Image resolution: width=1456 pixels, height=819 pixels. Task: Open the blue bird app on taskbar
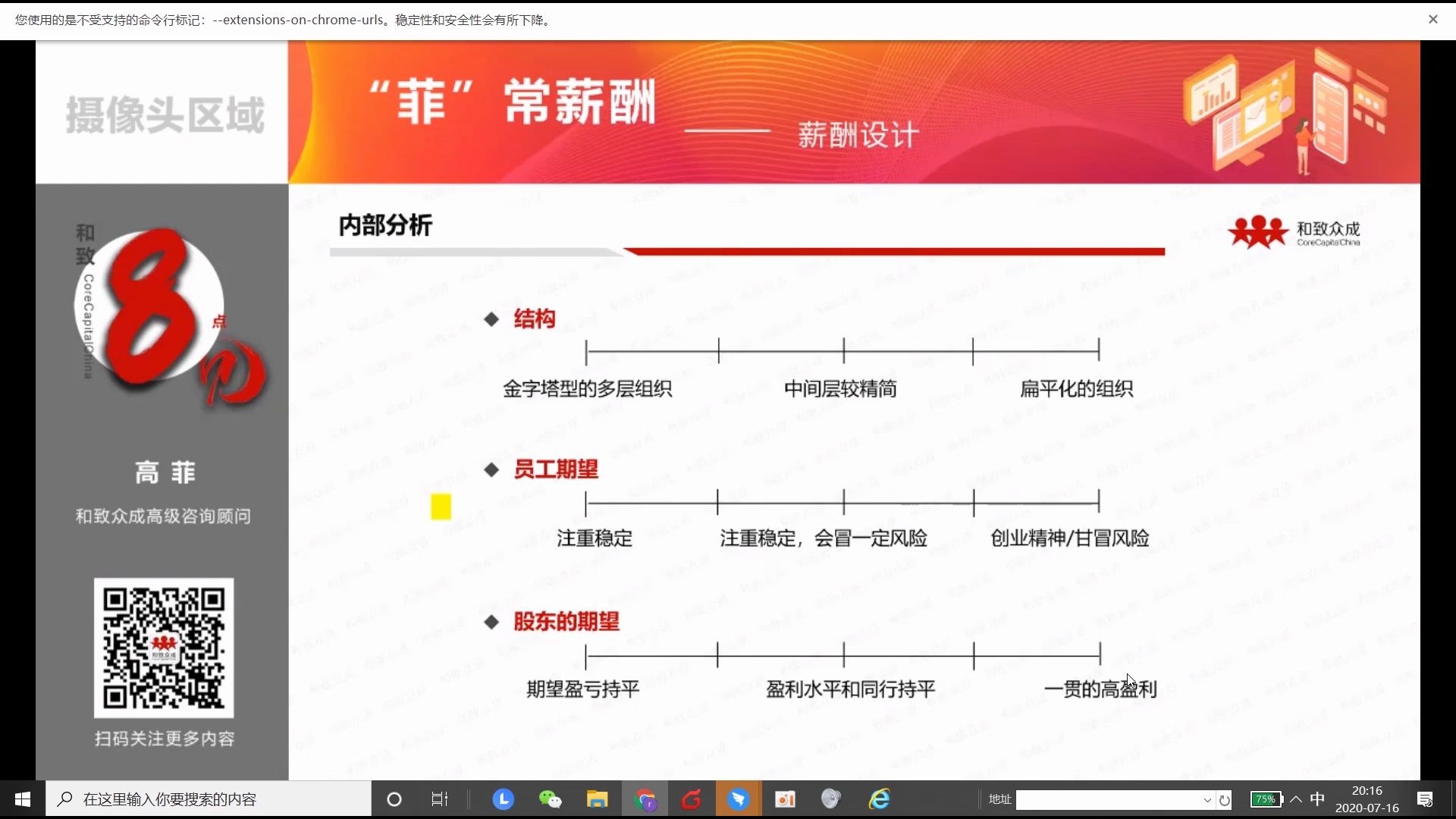pyautogui.click(x=739, y=799)
